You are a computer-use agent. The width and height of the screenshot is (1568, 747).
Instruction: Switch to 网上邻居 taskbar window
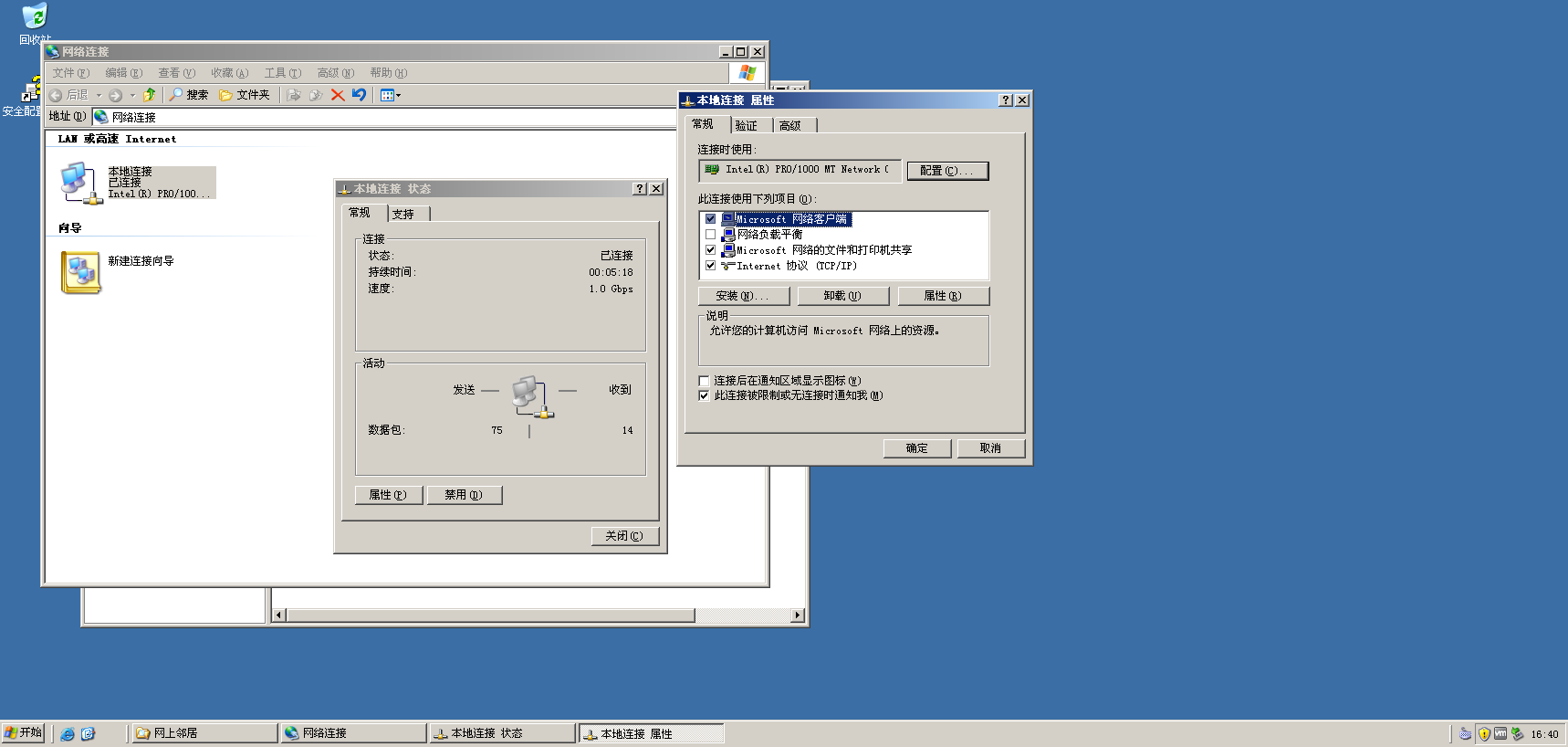point(204,733)
